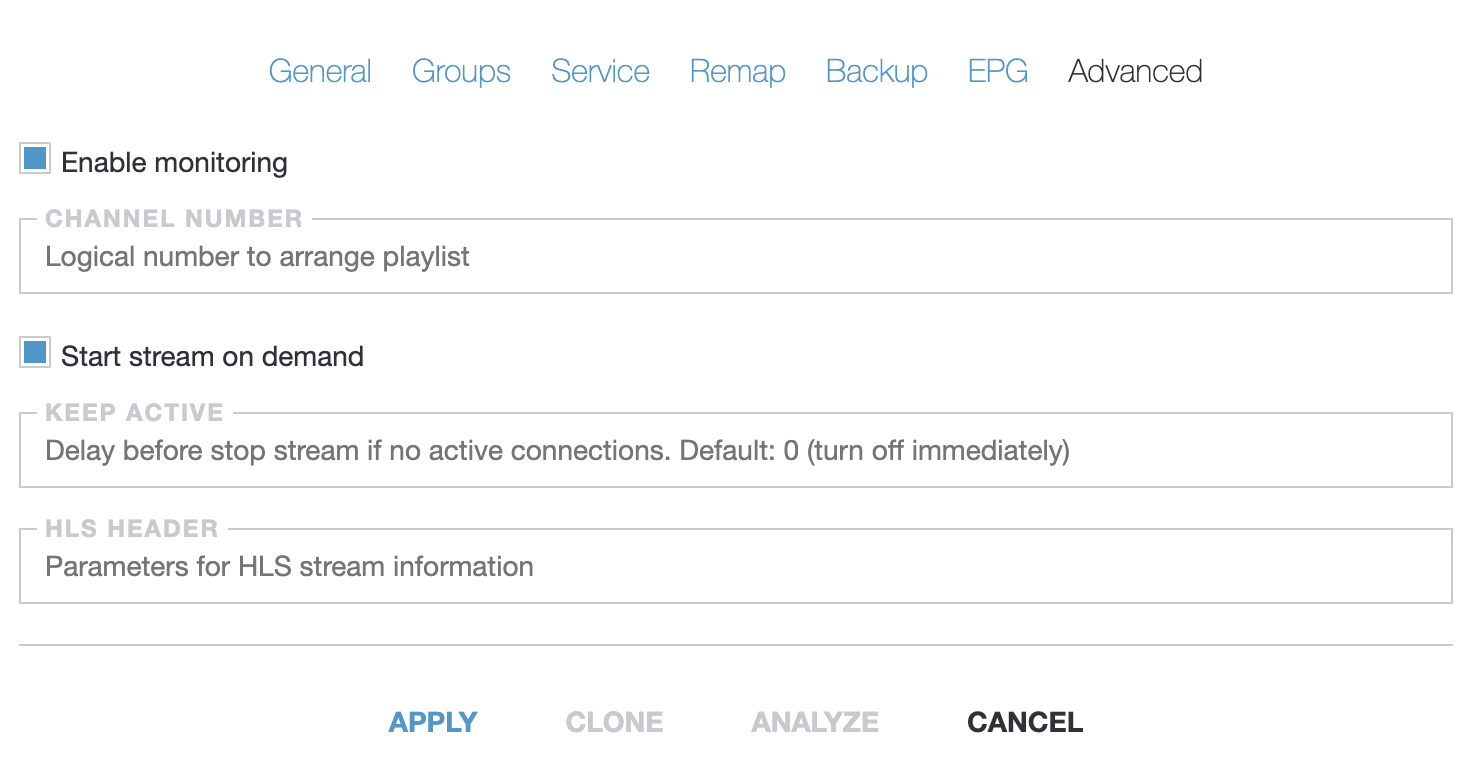
Task: Activate the ANALYZE button
Action: [814, 721]
